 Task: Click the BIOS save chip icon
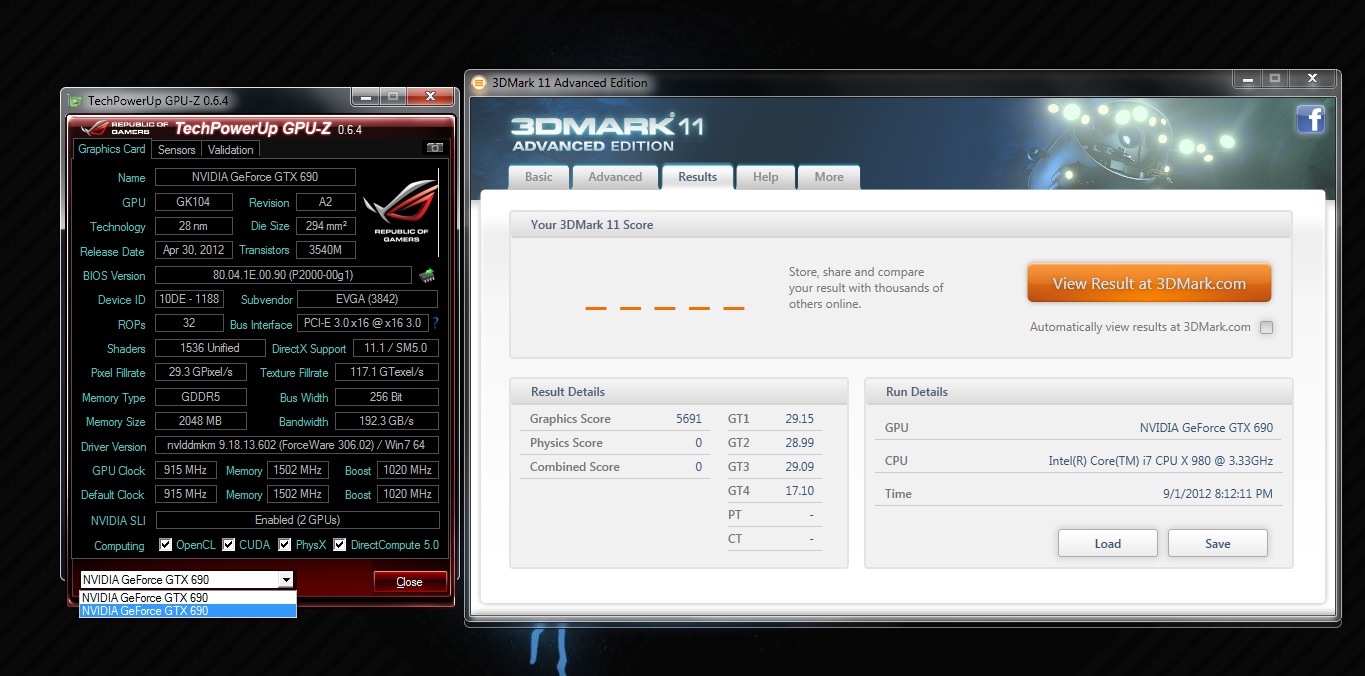coord(427,275)
